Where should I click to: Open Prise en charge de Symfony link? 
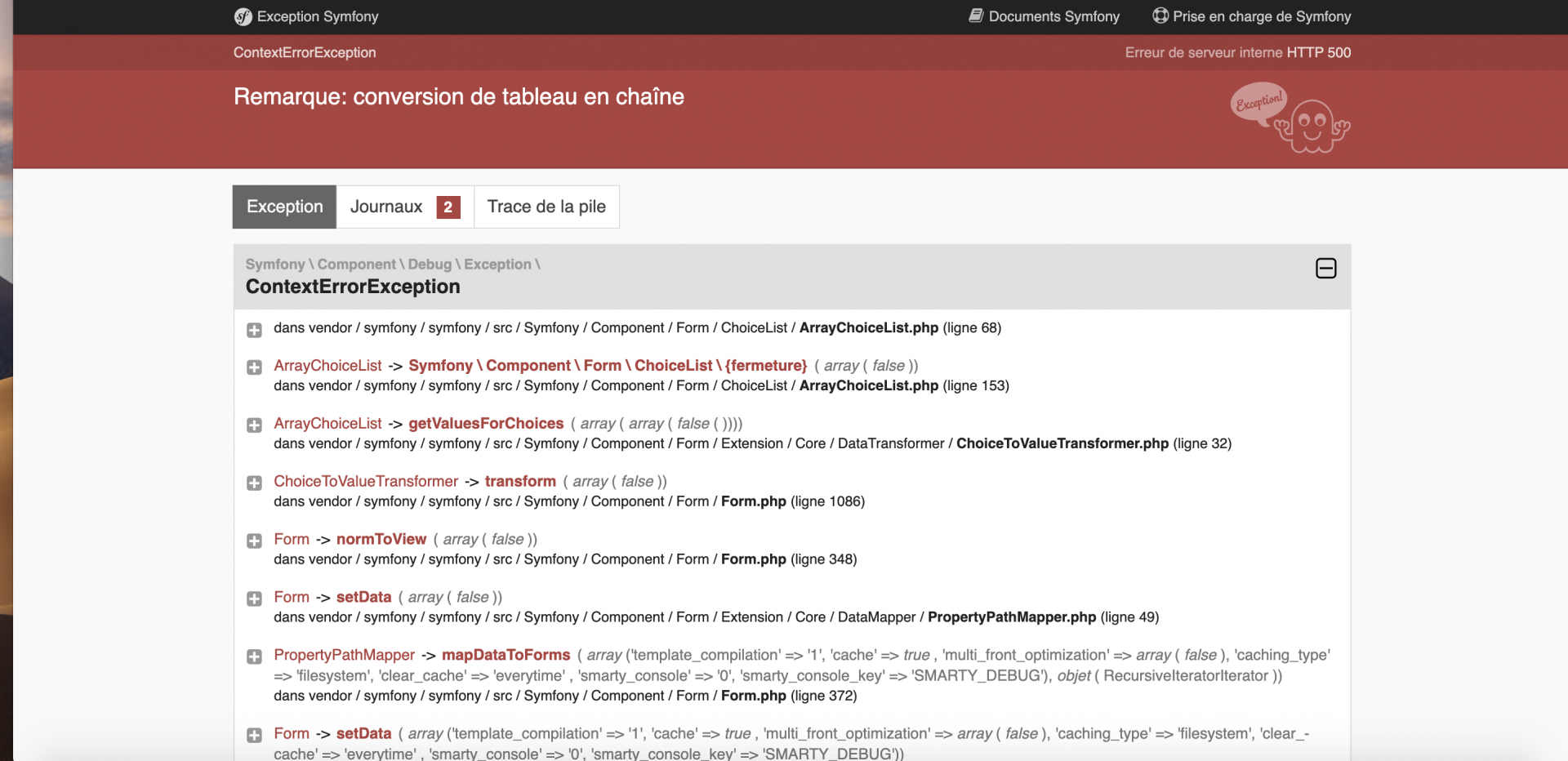(1252, 16)
